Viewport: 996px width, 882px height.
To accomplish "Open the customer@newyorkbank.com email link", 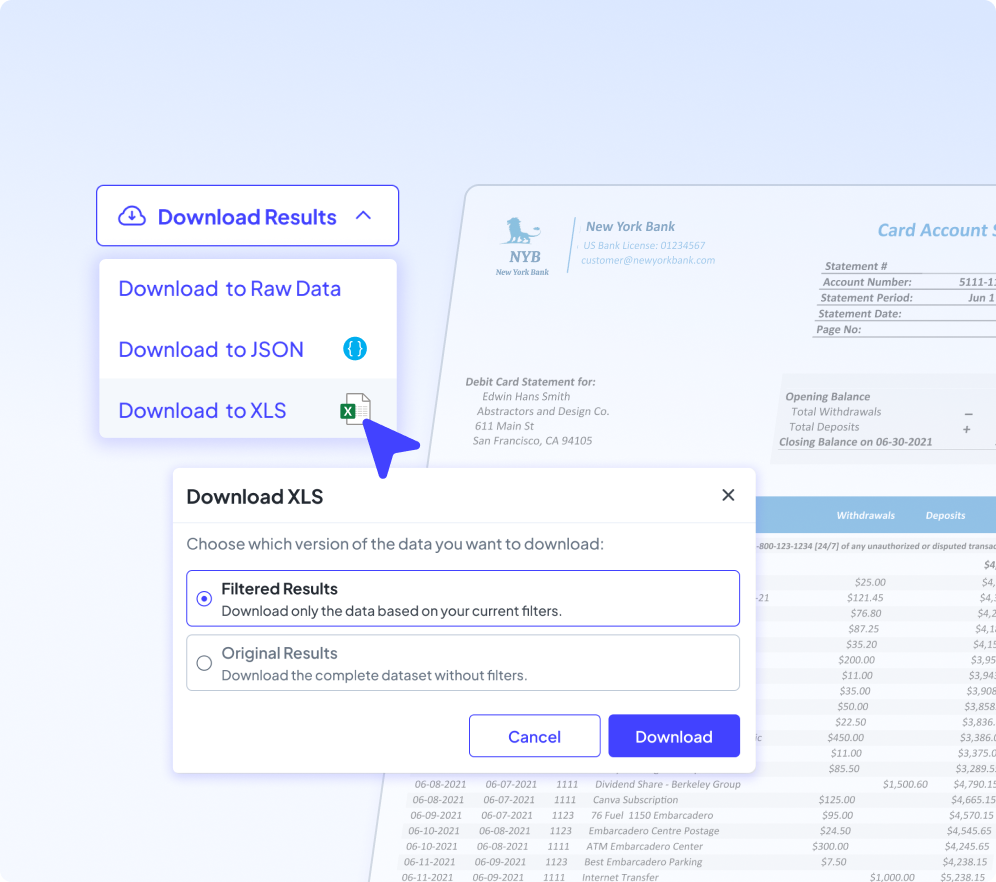I will pyautogui.click(x=649, y=260).
